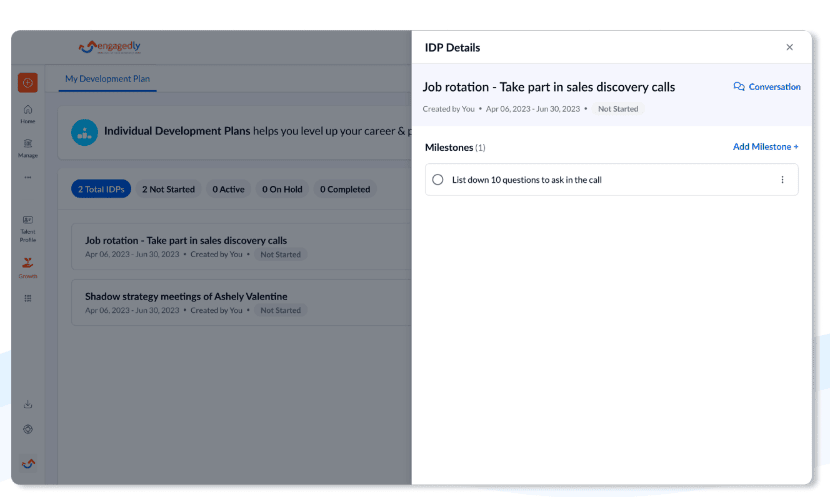
Task: Click Add Milestone +
Action: (x=765, y=147)
